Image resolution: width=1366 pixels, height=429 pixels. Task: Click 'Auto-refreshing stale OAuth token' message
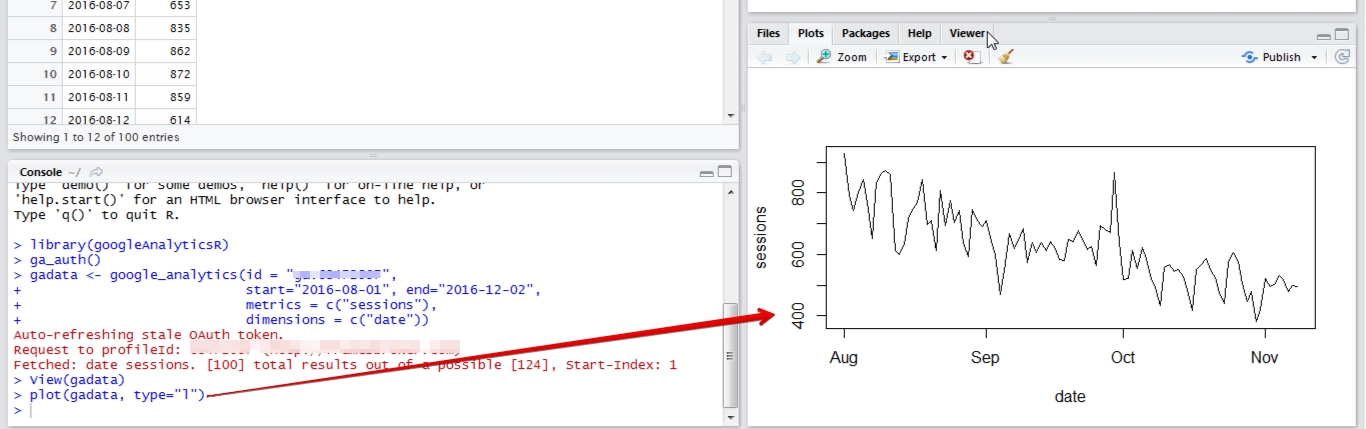(x=149, y=335)
